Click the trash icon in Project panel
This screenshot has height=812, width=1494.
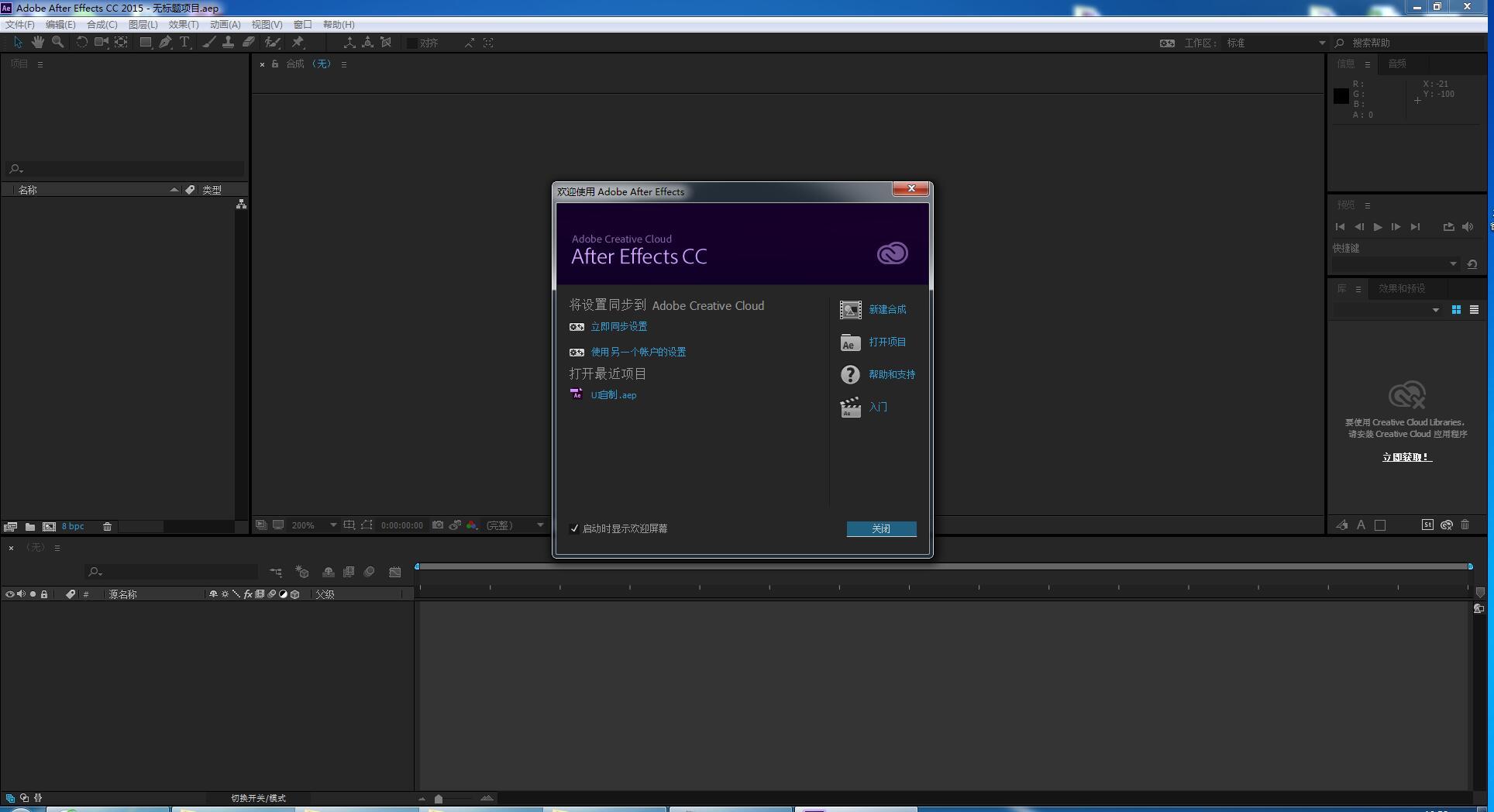point(108,527)
